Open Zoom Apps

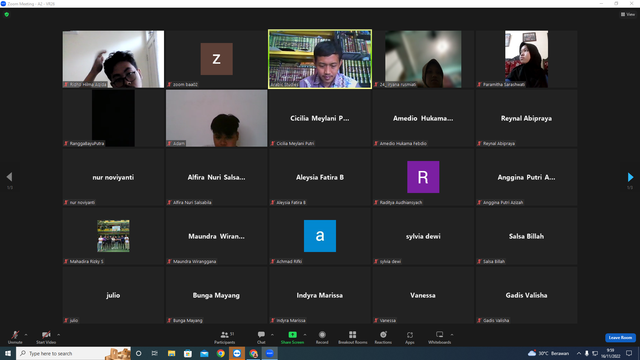tap(410, 337)
